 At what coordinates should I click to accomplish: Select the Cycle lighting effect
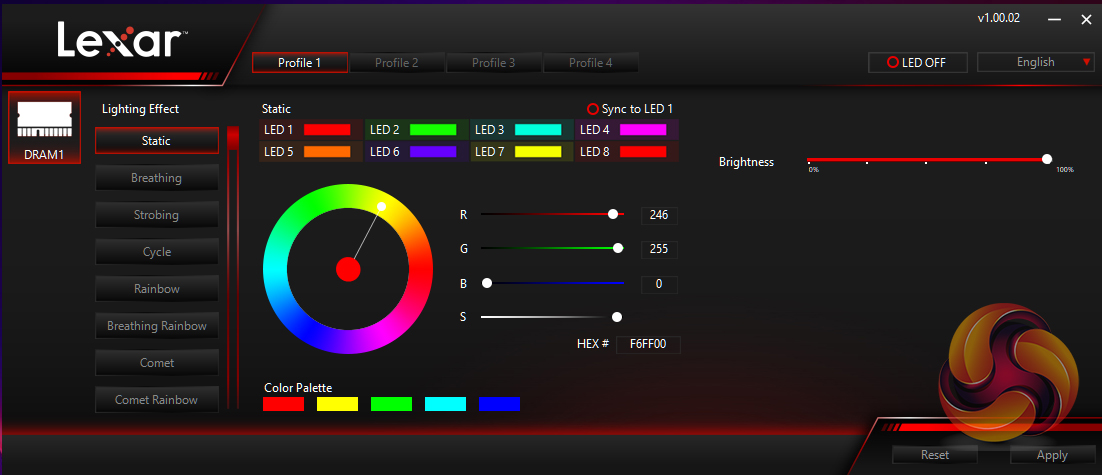click(x=157, y=252)
